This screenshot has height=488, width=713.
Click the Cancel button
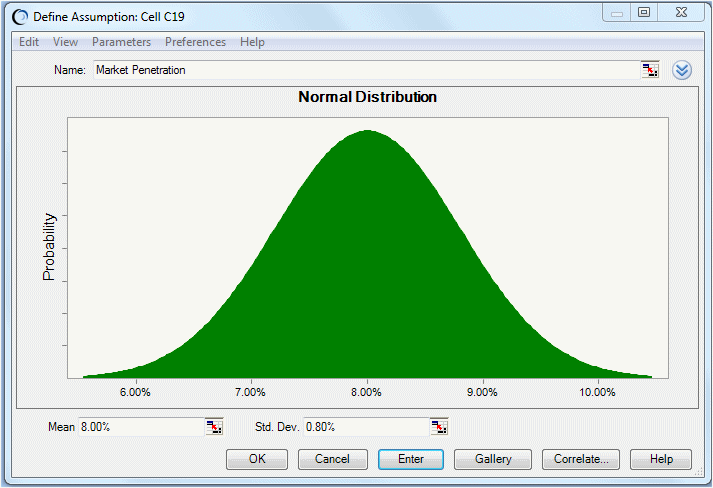(x=332, y=459)
